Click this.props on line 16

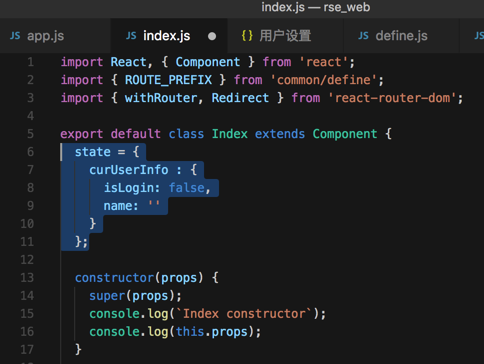212,332
